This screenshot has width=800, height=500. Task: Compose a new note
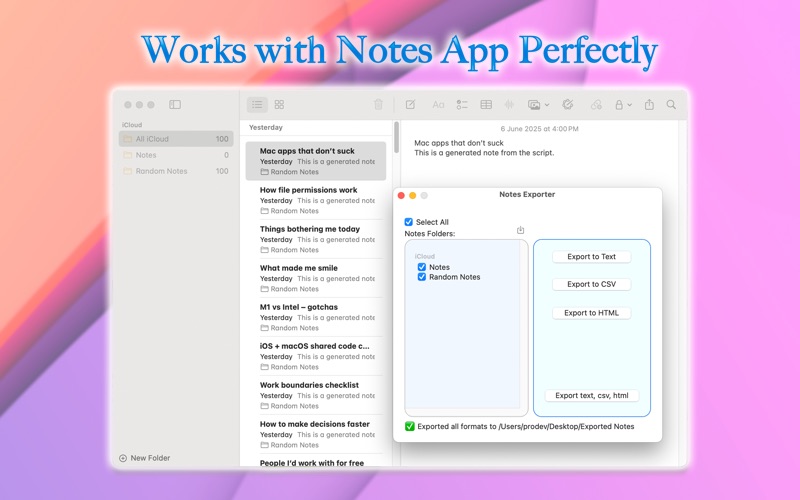[410, 105]
